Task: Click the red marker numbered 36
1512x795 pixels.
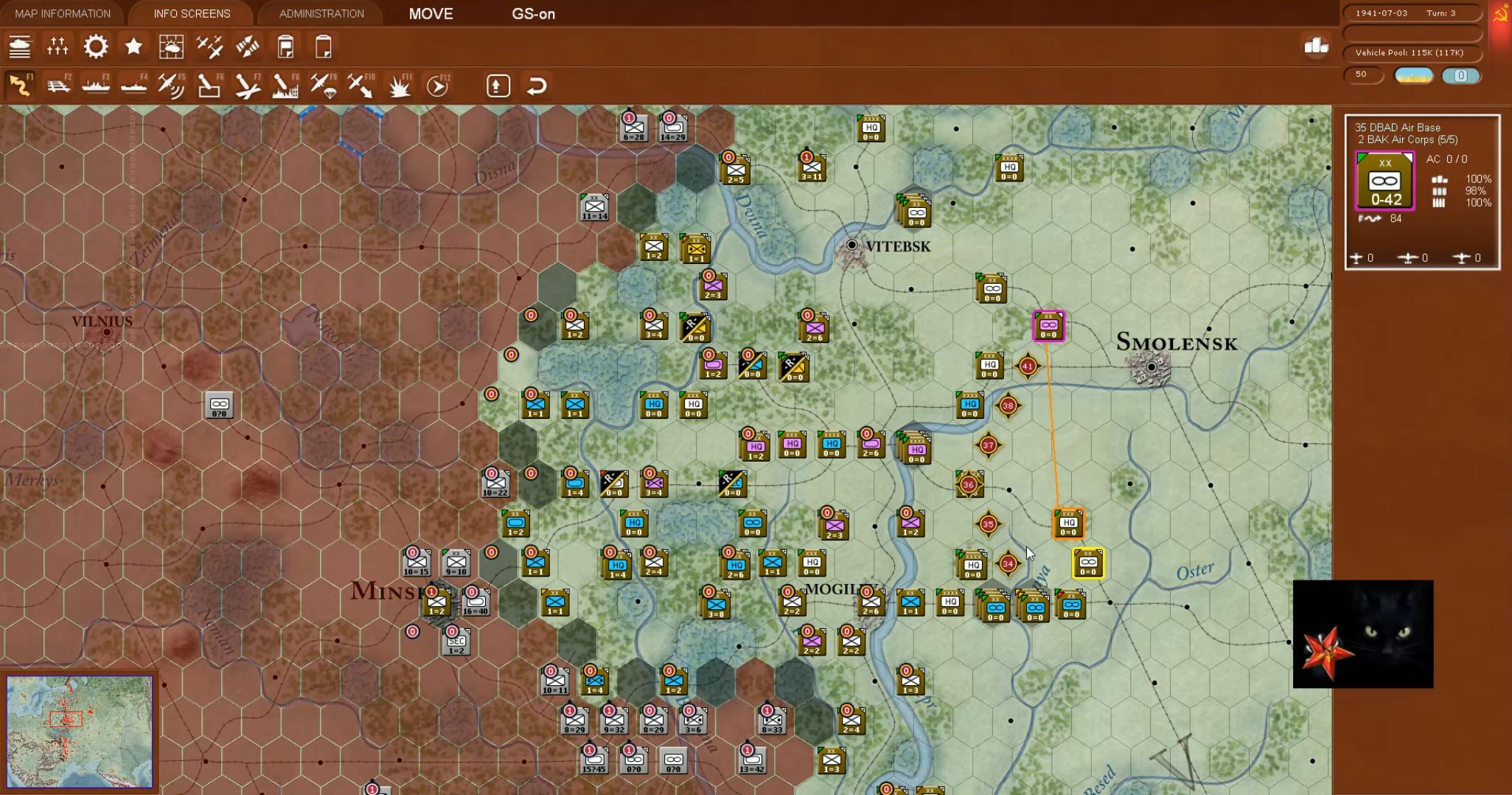Action: 969,485
